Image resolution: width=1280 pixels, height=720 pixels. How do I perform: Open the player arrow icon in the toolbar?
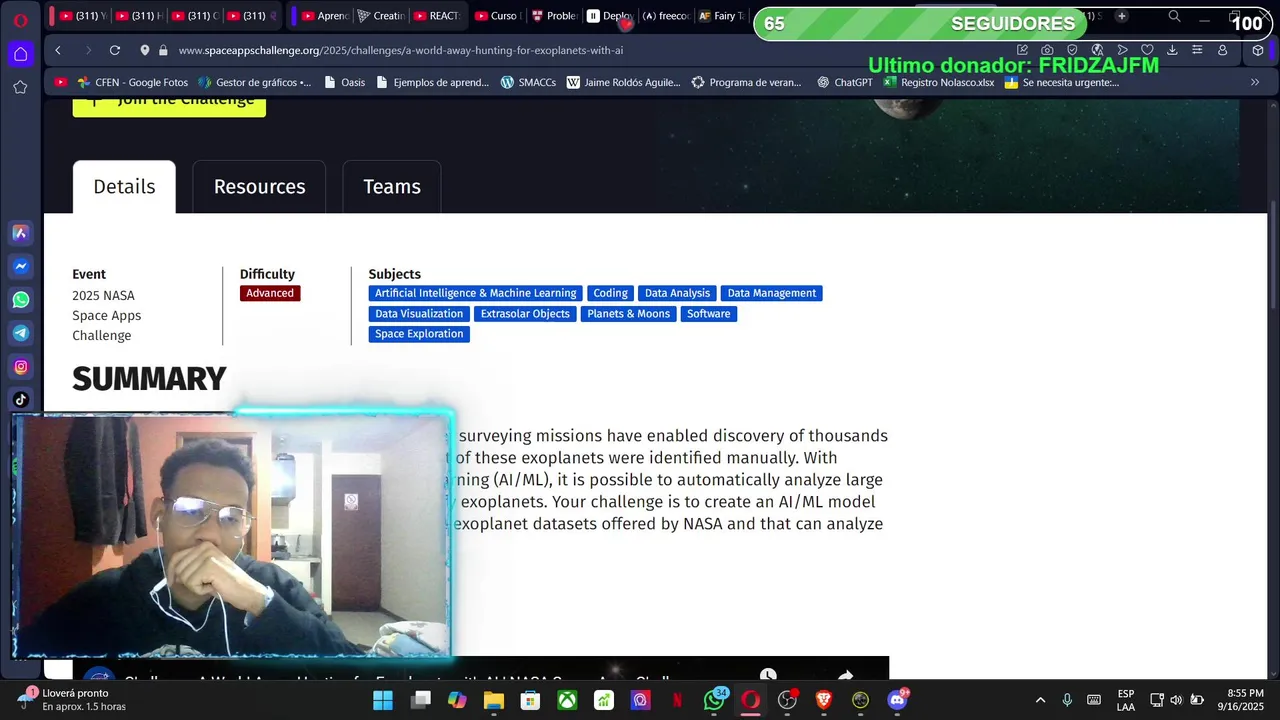[1122, 50]
